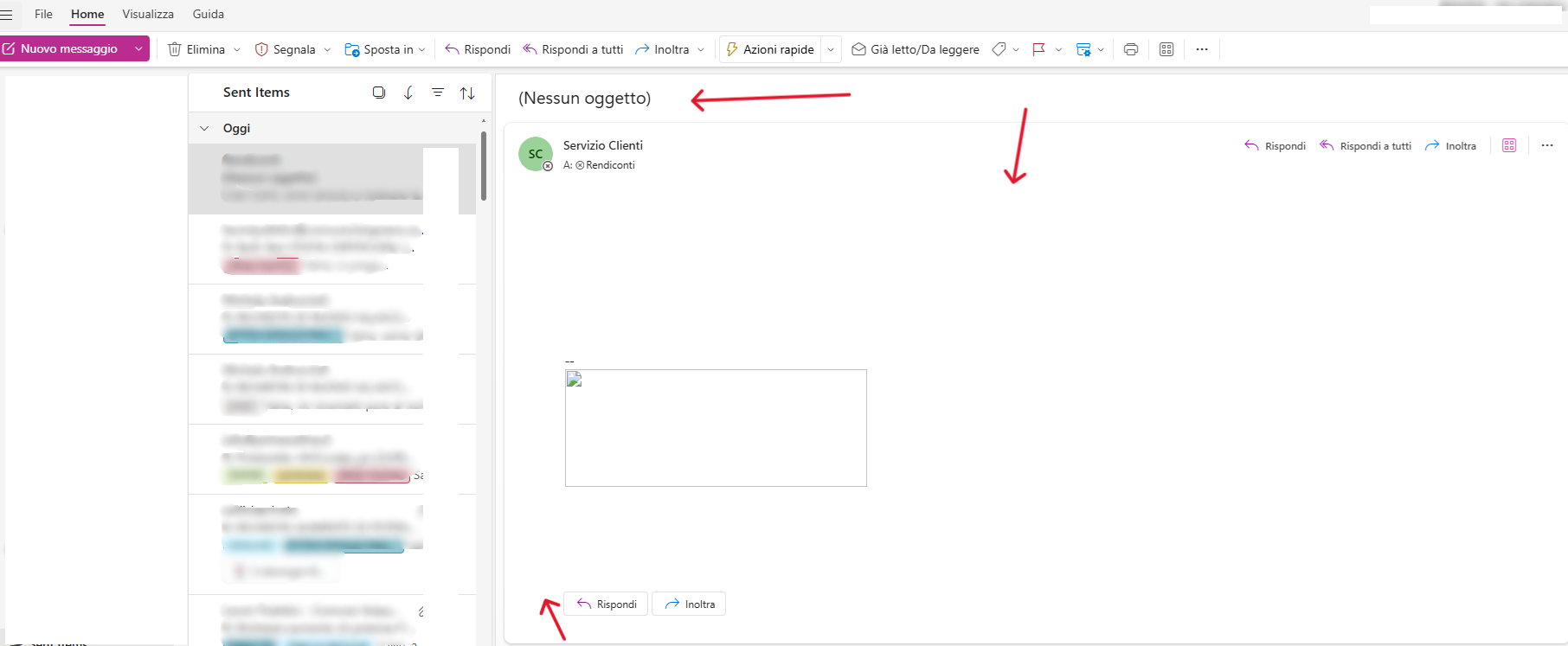This screenshot has height=646, width=1568.
Task: Click the Nuovo messaggio button
Action: (62, 48)
